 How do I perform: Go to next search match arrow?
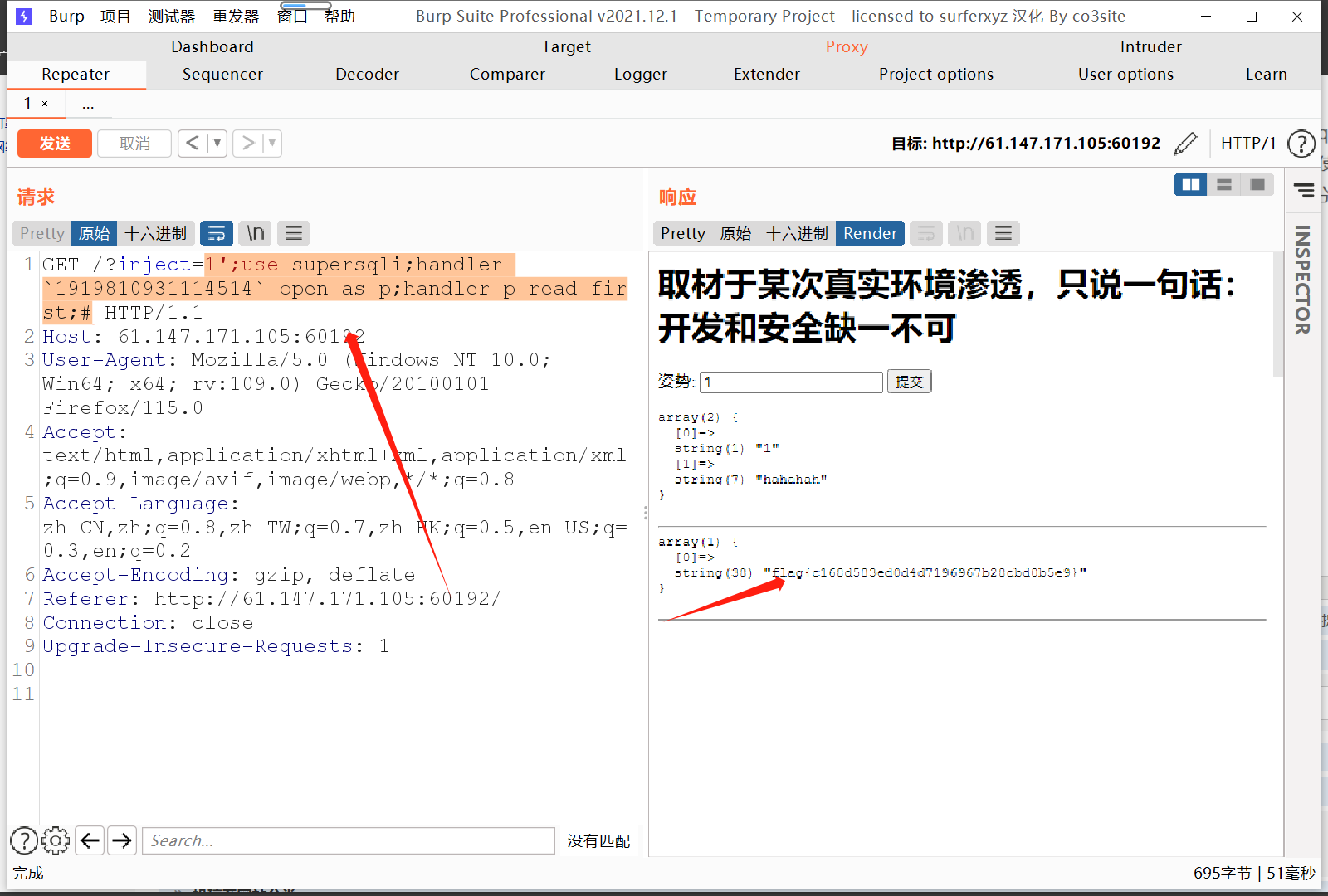(122, 840)
